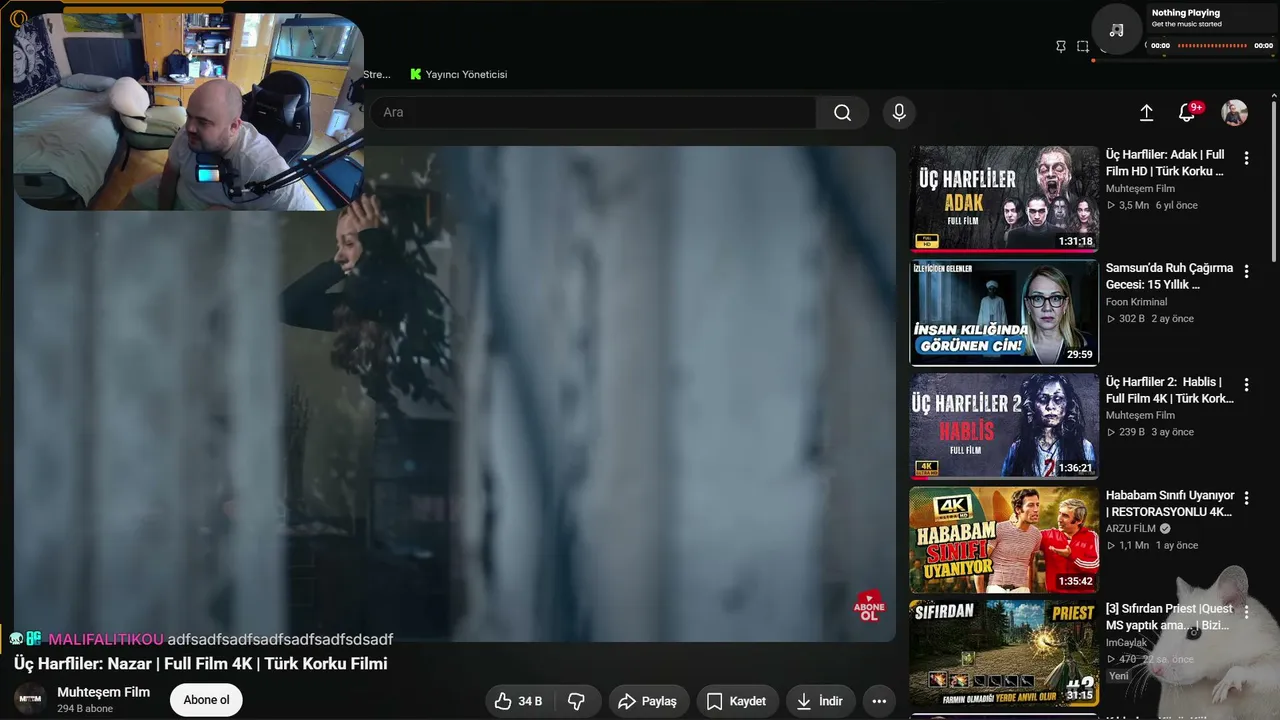Open options for Üç Harfliler 2: Hablis video
The image size is (1280, 720).
[1246, 385]
